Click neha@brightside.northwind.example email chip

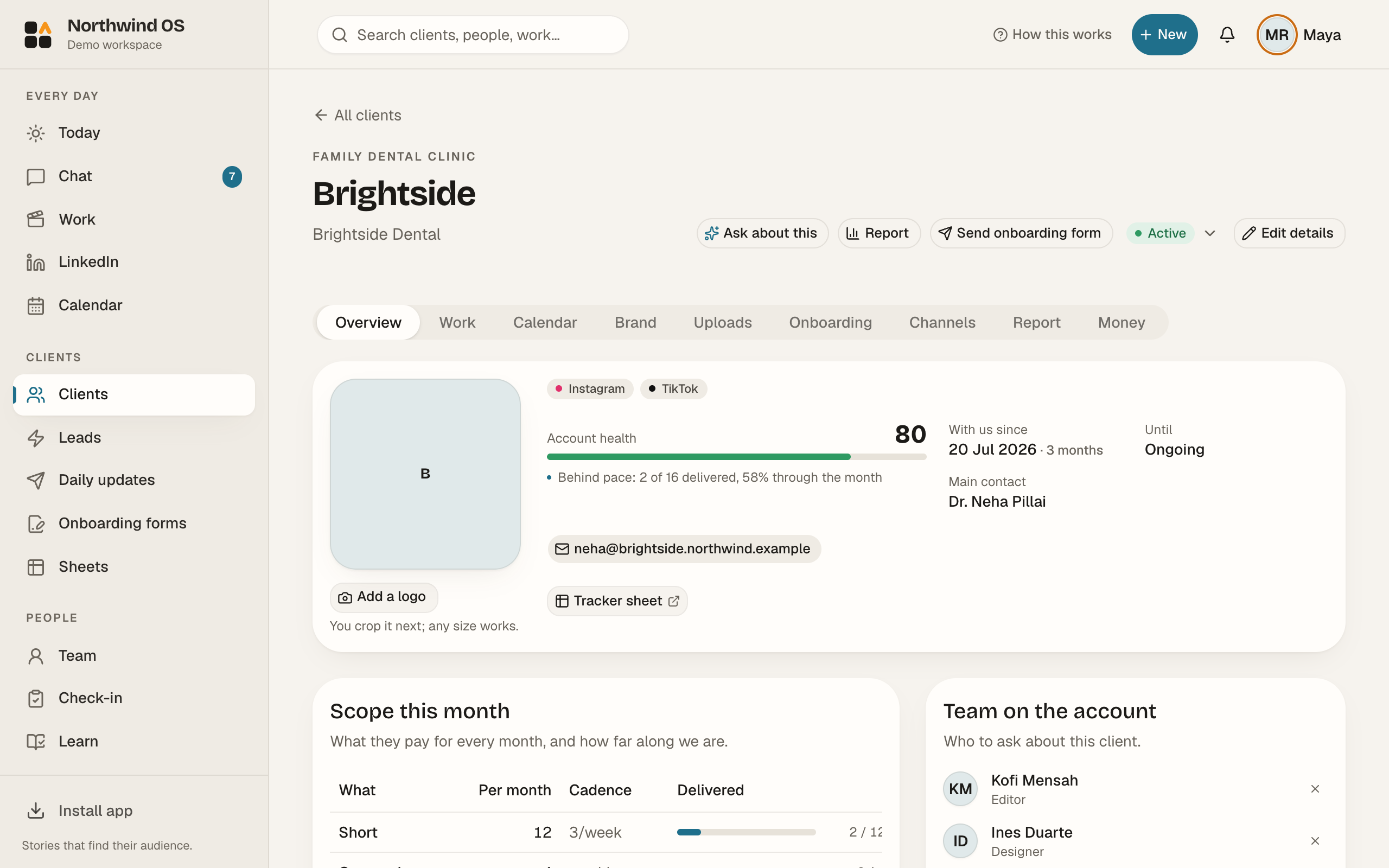coord(684,549)
